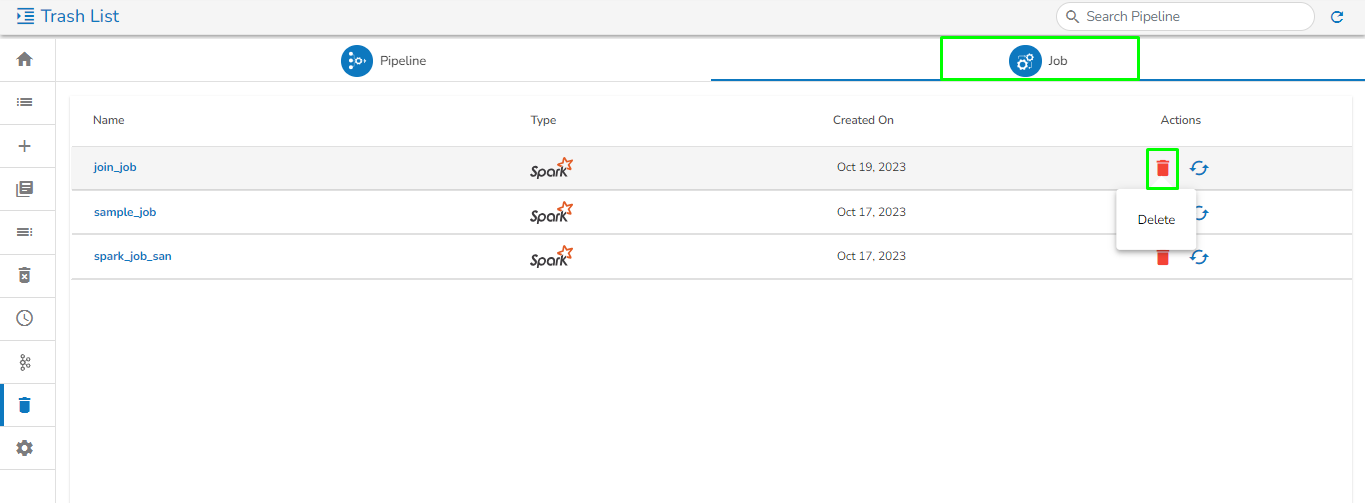Select the trash bin sidebar icon
The width and height of the screenshot is (1365, 503).
point(25,405)
